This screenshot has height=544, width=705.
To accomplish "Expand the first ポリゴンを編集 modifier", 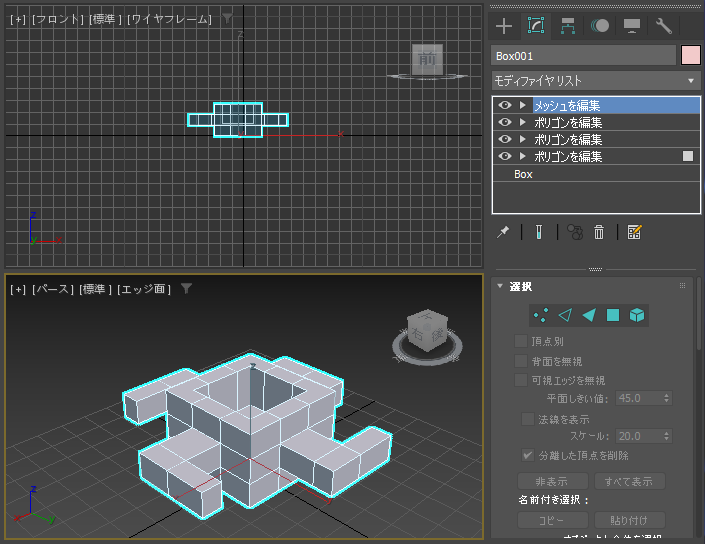I will 522,122.
